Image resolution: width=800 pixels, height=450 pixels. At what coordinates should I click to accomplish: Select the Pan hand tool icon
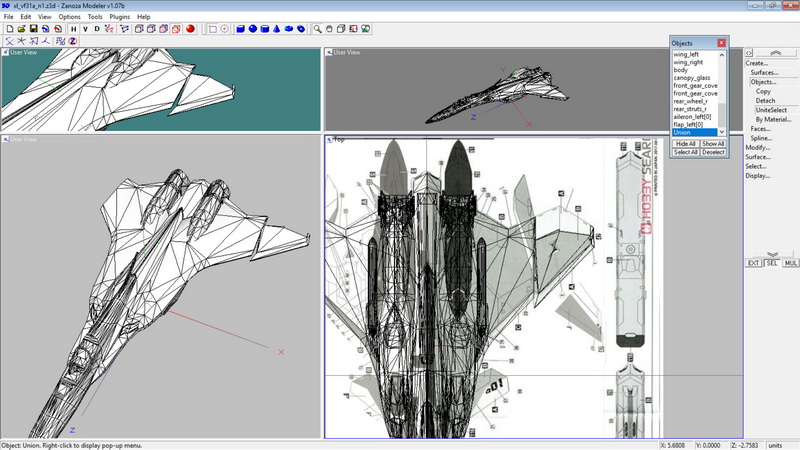329,29
